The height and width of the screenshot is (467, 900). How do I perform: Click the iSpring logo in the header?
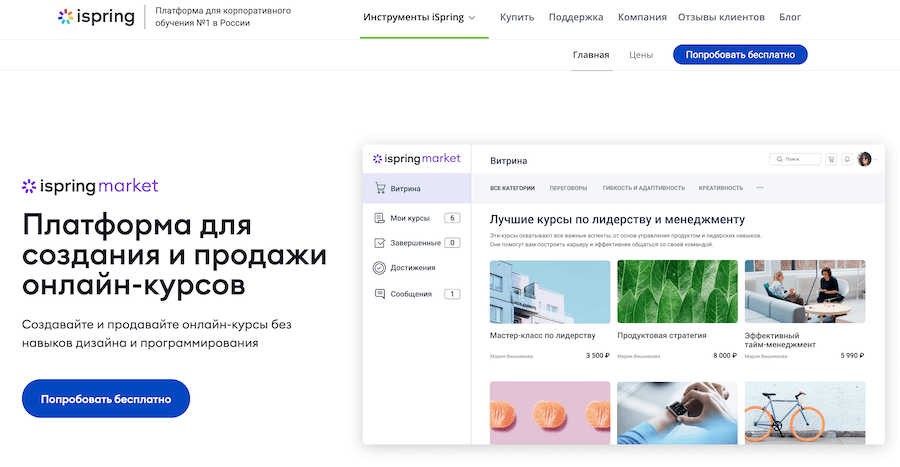click(96, 17)
